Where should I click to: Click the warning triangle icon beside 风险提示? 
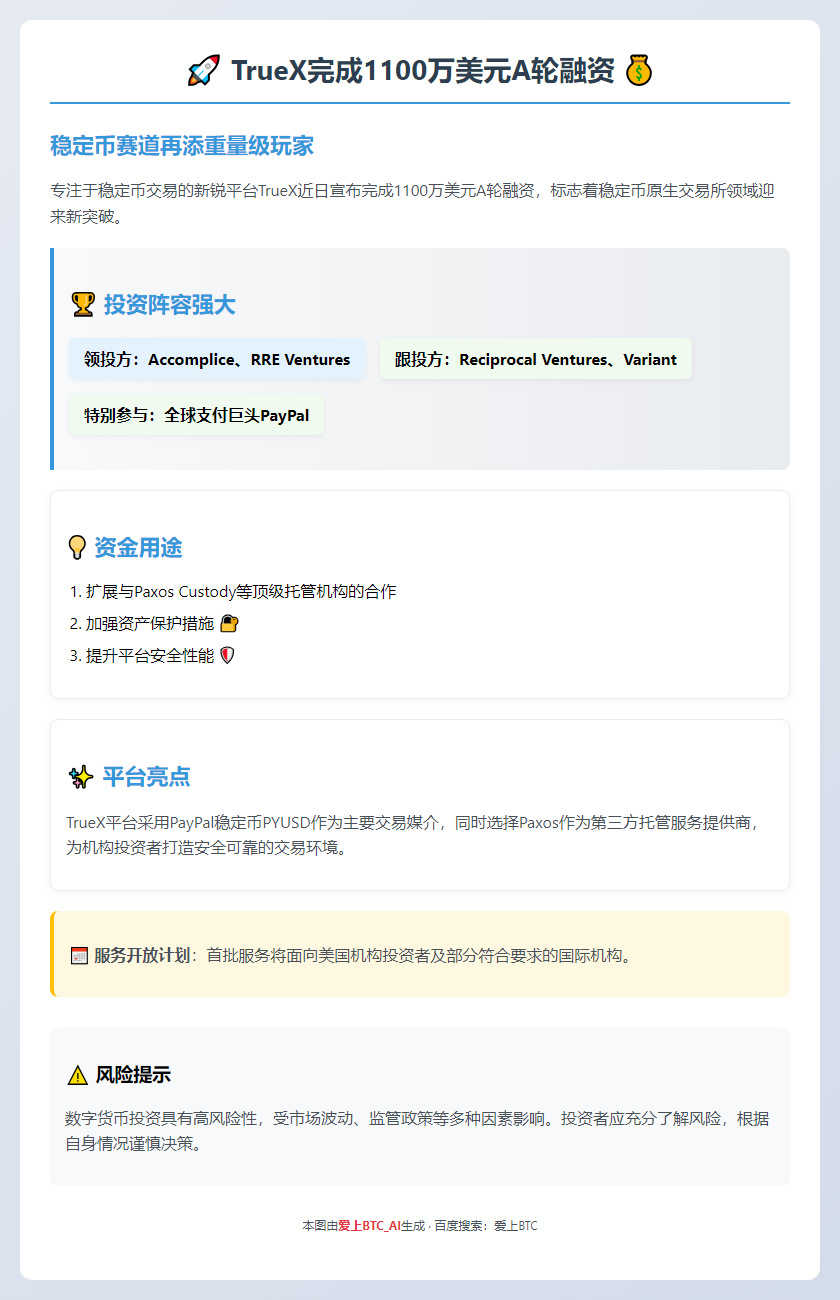click(77, 1075)
